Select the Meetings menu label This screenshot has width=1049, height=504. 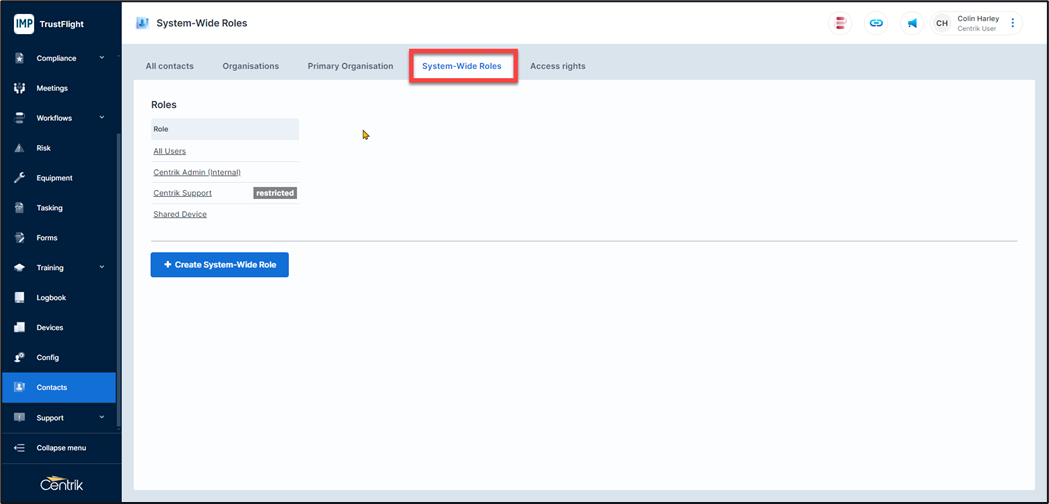(52, 88)
